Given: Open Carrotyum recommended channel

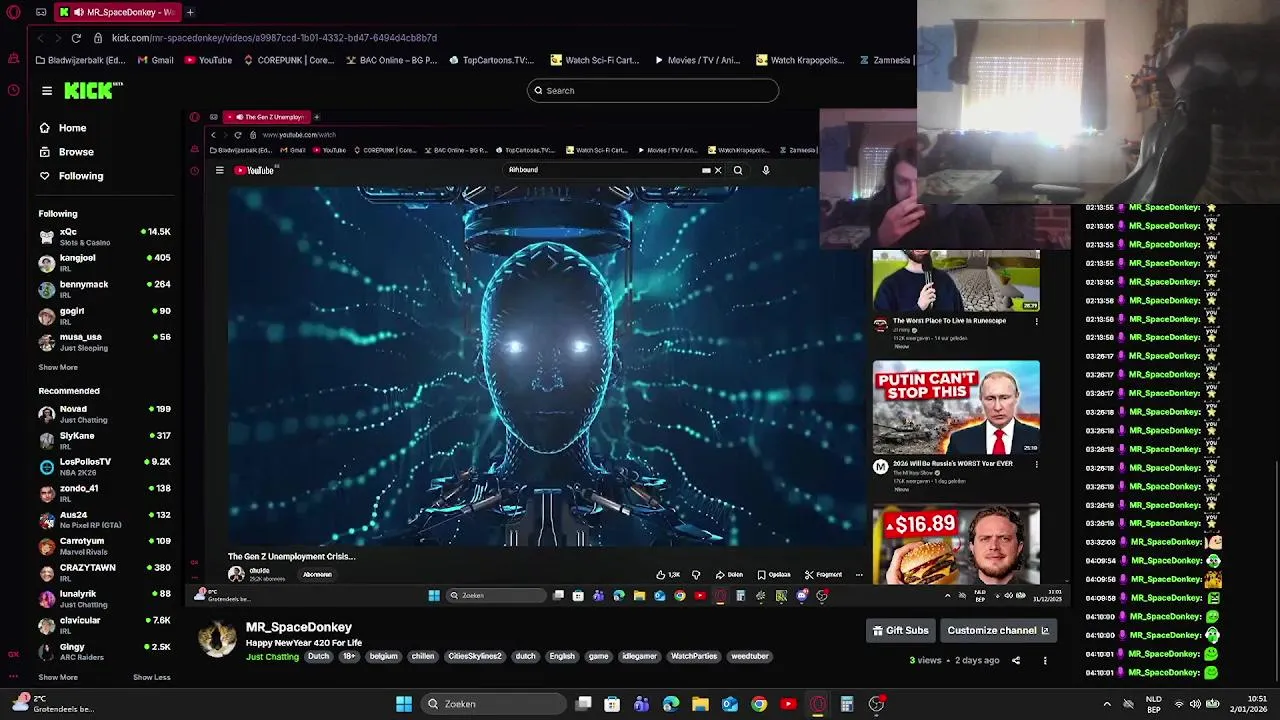Looking at the screenshot, I should point(104,546).
